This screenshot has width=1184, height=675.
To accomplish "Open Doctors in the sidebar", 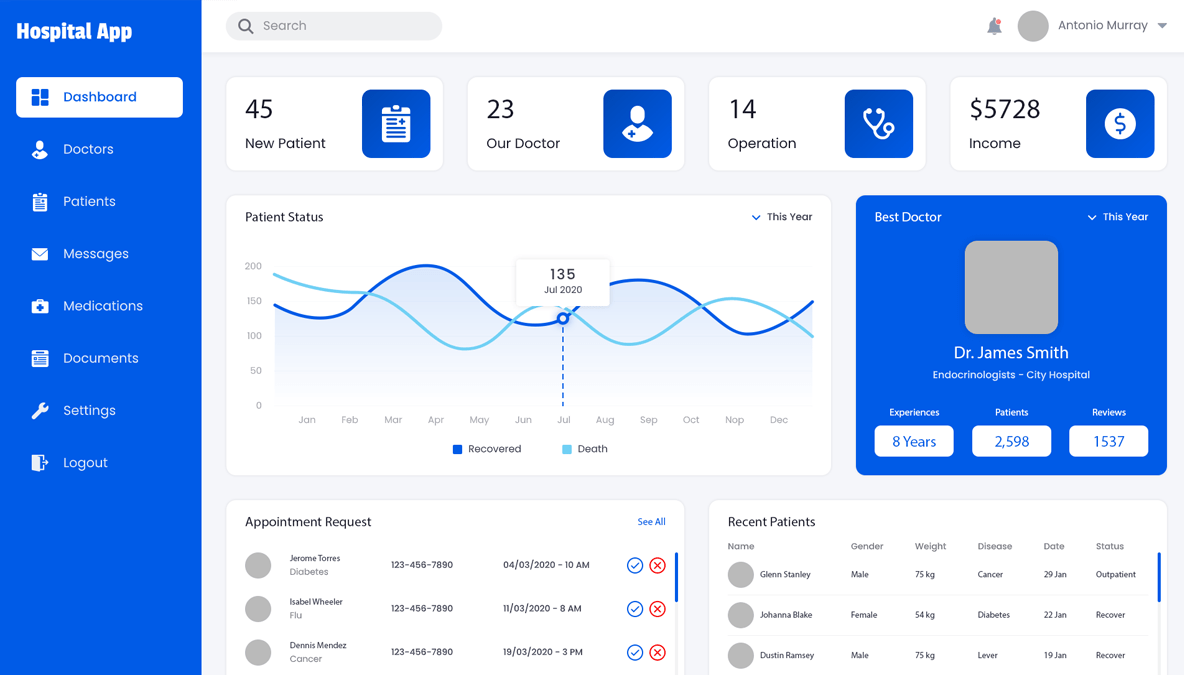I will (x=88, y=150).
